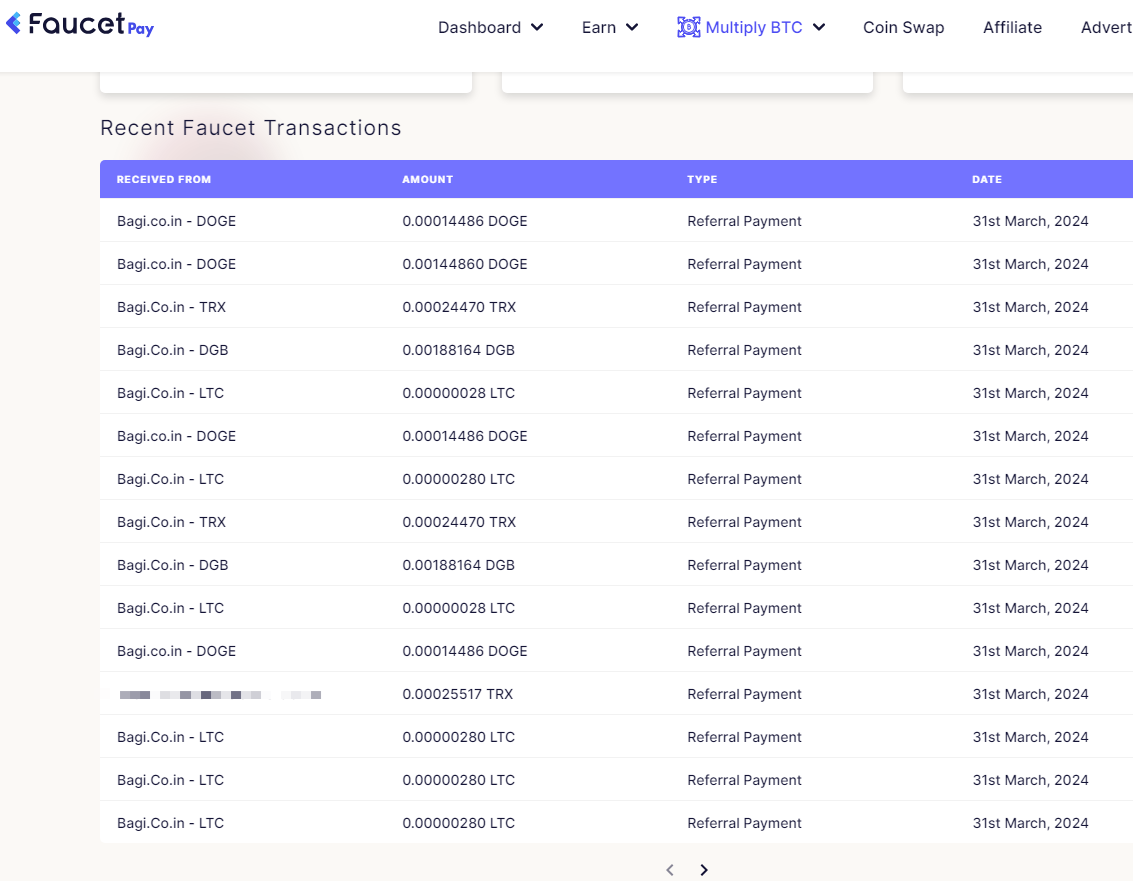Click the Multiply BTC dice icon

point(688,27)
